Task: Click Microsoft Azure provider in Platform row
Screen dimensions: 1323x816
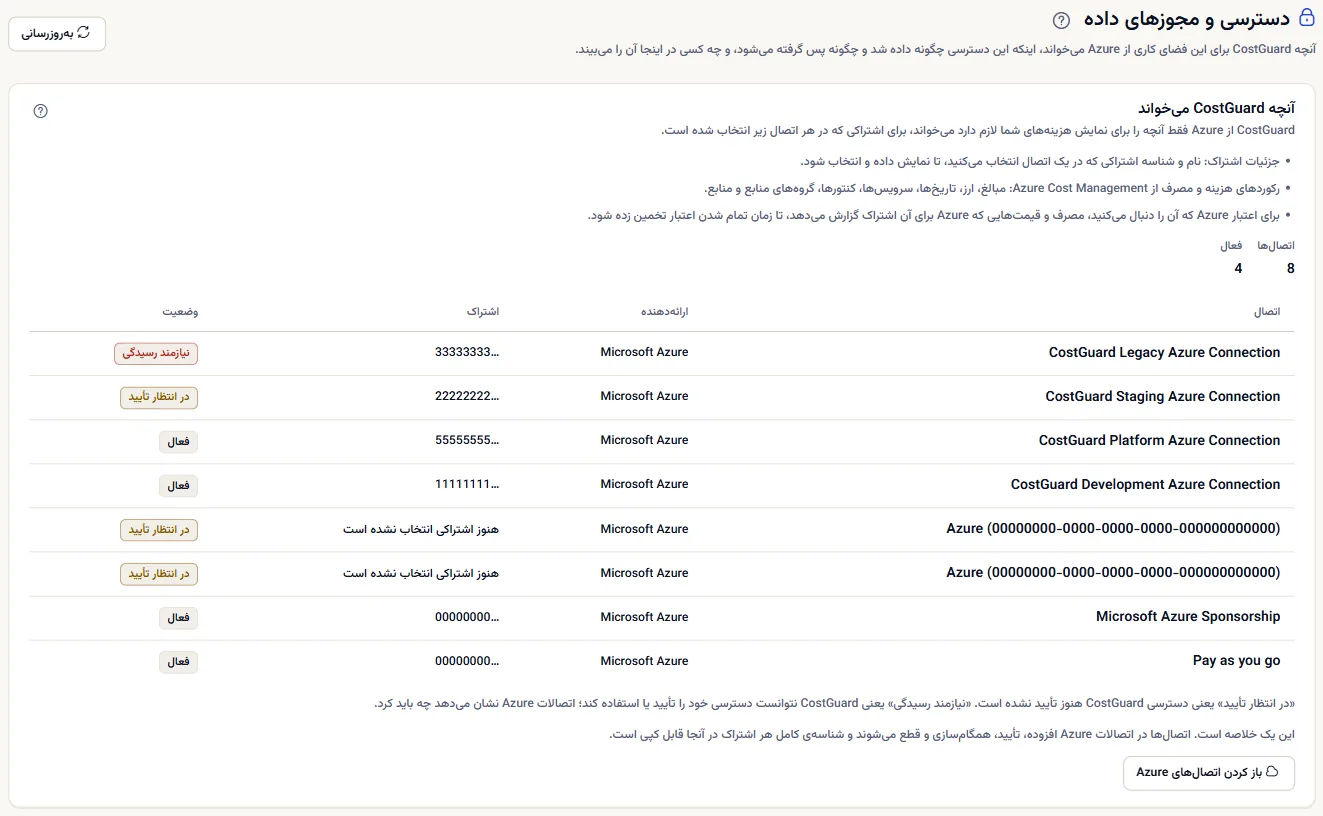Action: pyautogui.click(x=644, y=440)
